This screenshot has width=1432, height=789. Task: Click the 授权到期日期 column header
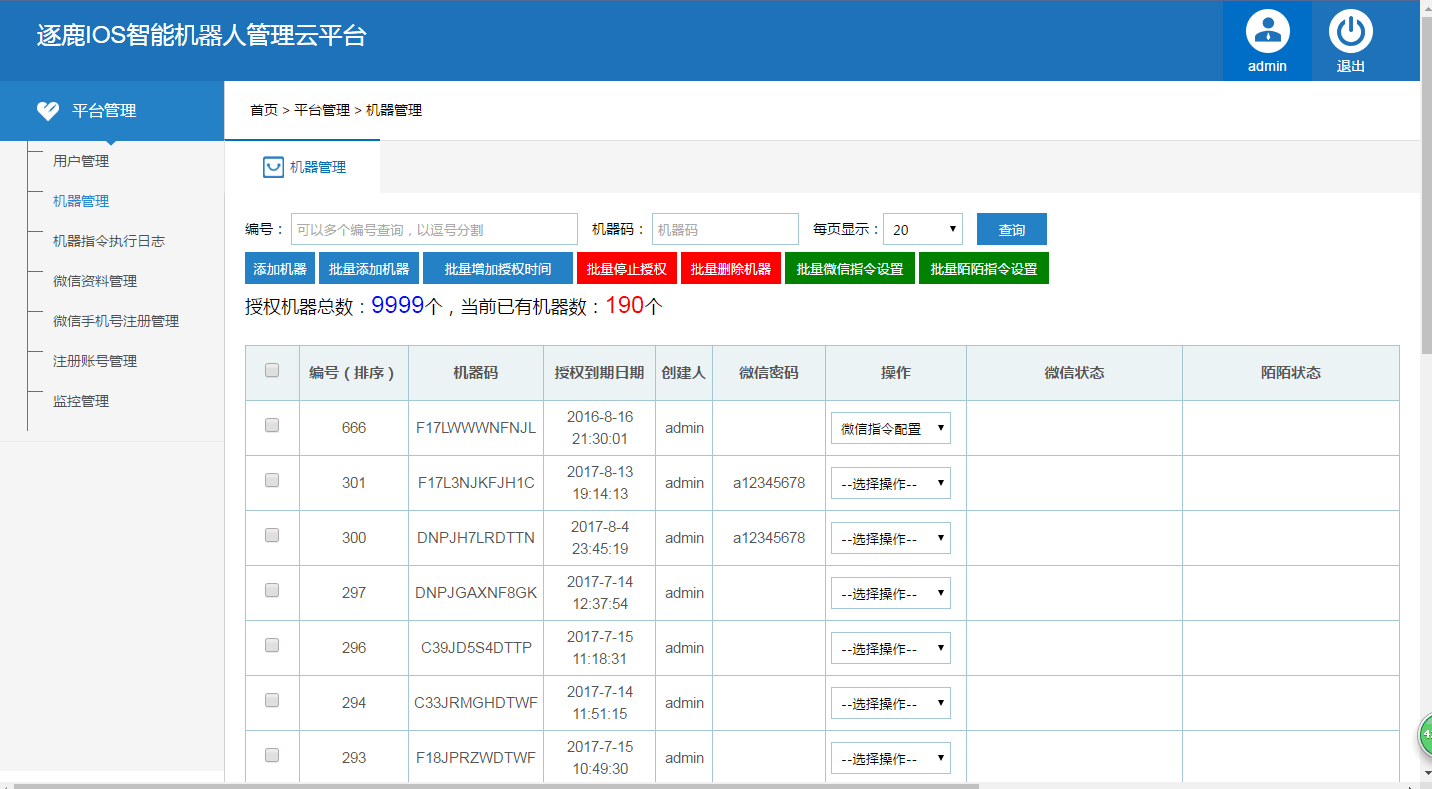click(x=599, y=372)
